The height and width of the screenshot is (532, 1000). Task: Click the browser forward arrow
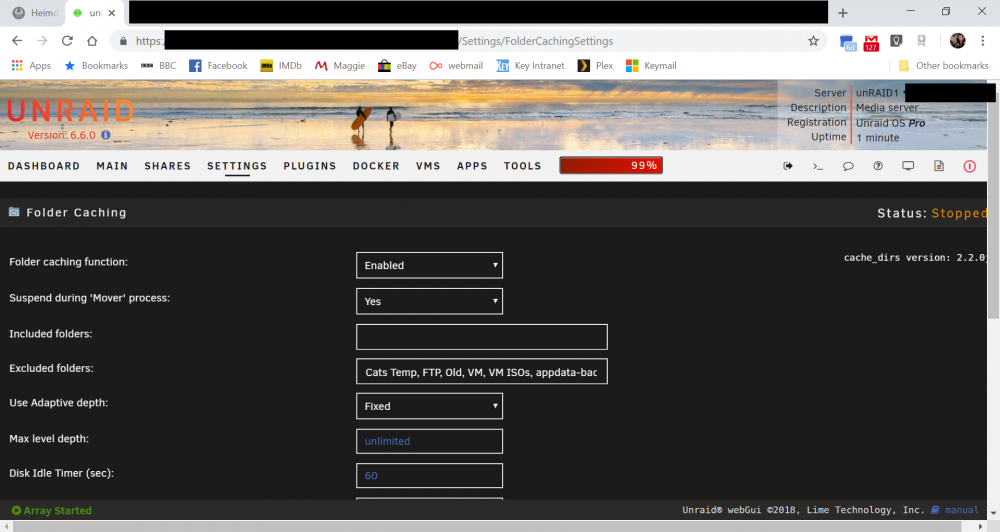pos(42,41)
